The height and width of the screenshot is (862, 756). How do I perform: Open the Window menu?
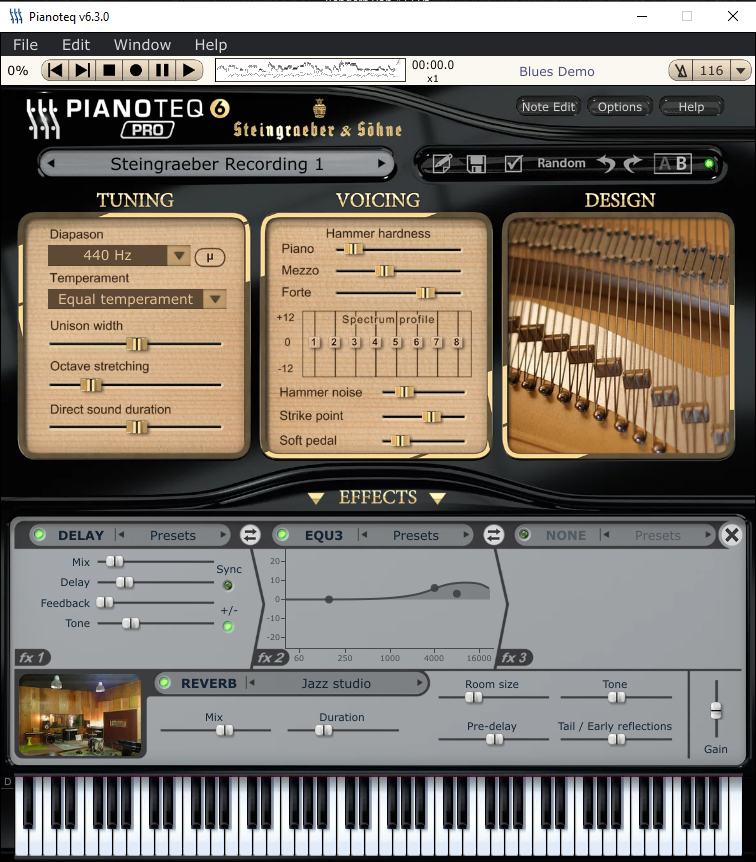point(142,45)
